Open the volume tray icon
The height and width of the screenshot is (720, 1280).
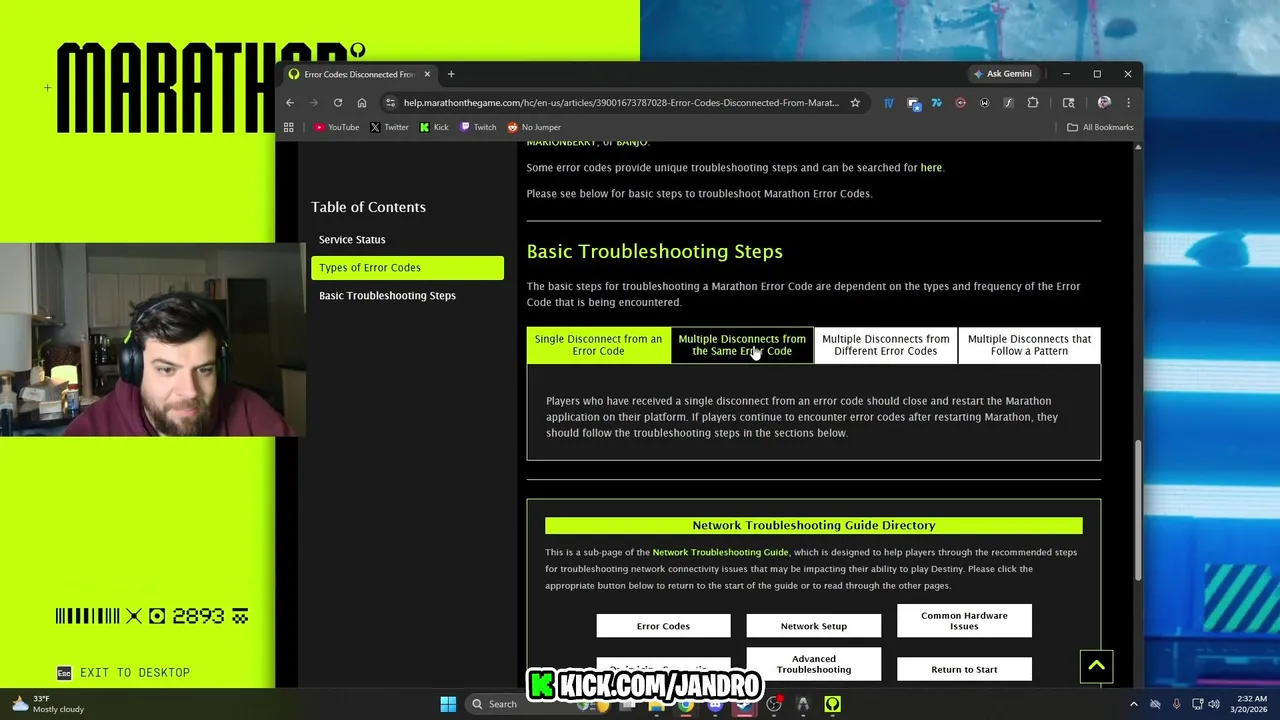pos(1214,704)
